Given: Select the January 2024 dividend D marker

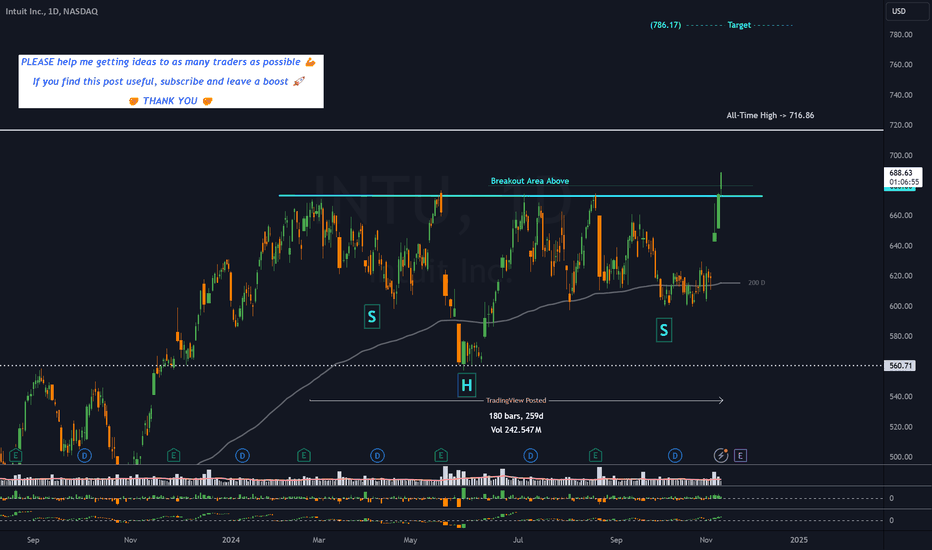Looking at the screenshot, I should coord(242,456).
